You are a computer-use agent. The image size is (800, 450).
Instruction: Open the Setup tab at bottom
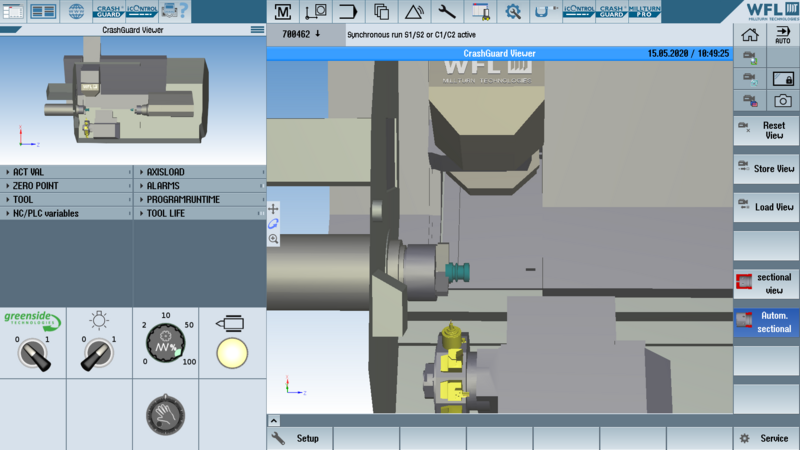[298, 438]
